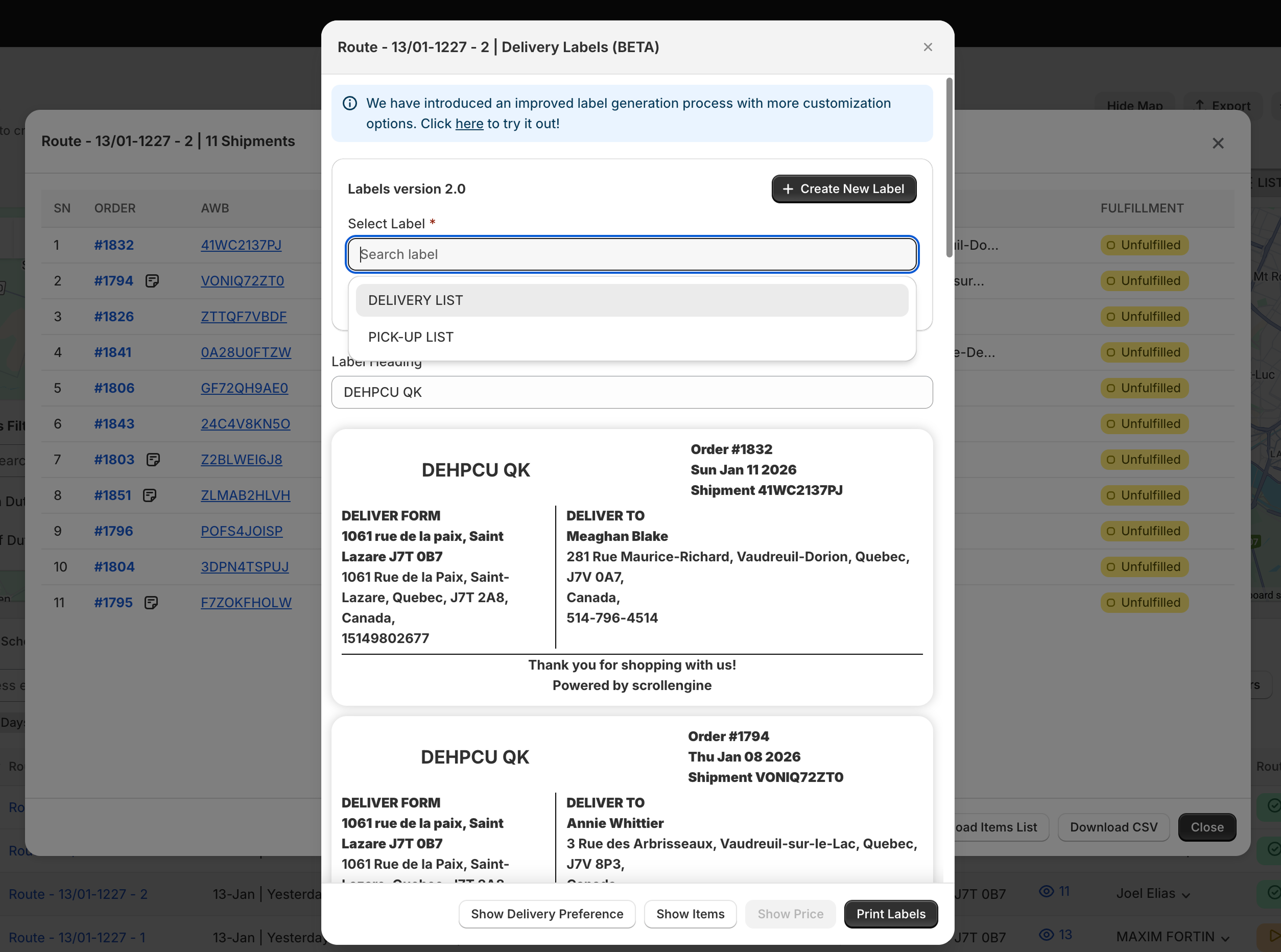Click the note icon beside order #1803
This screenshot has width=1281, height=952.
(153, 459)
